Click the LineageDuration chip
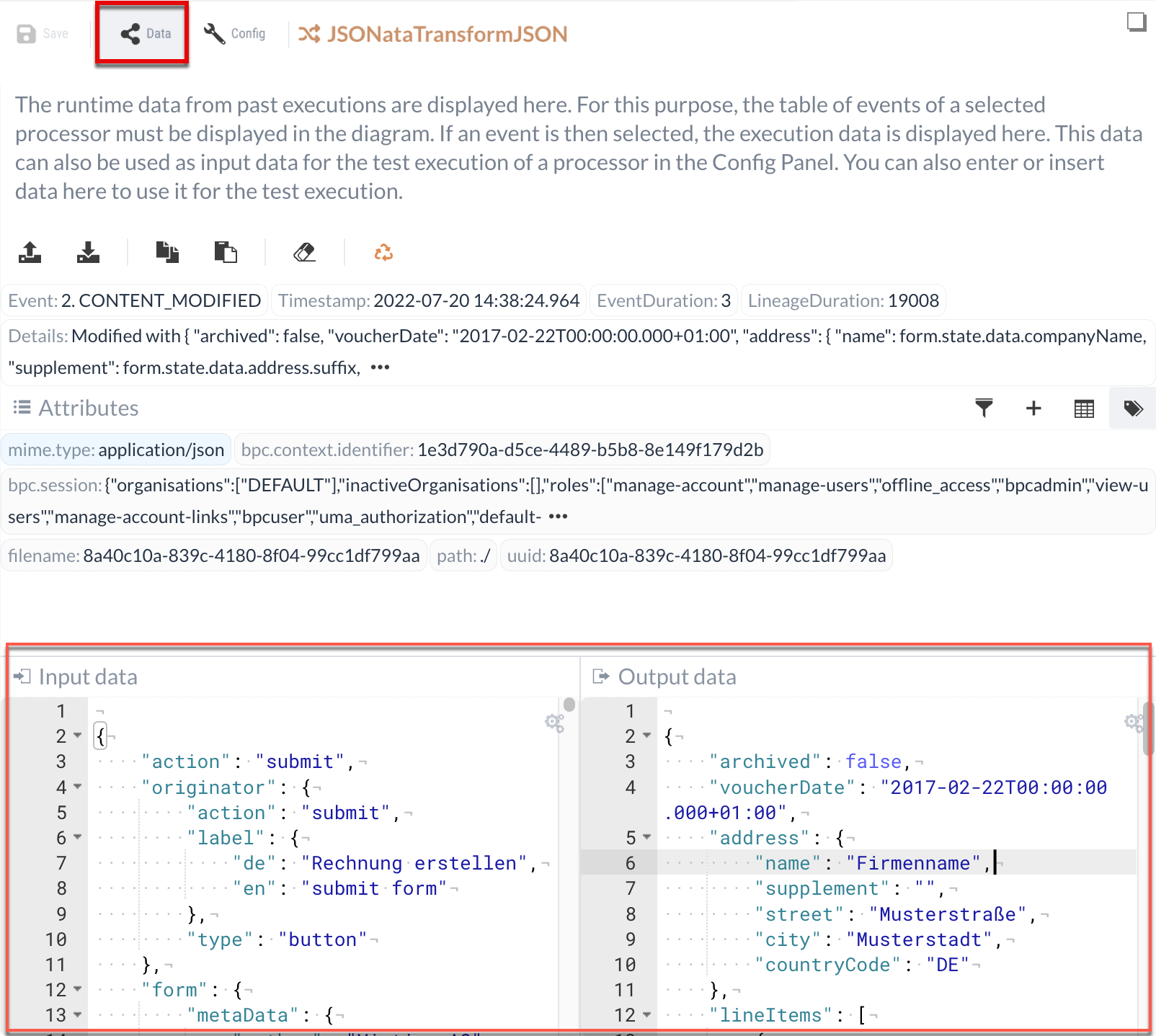 843,300
